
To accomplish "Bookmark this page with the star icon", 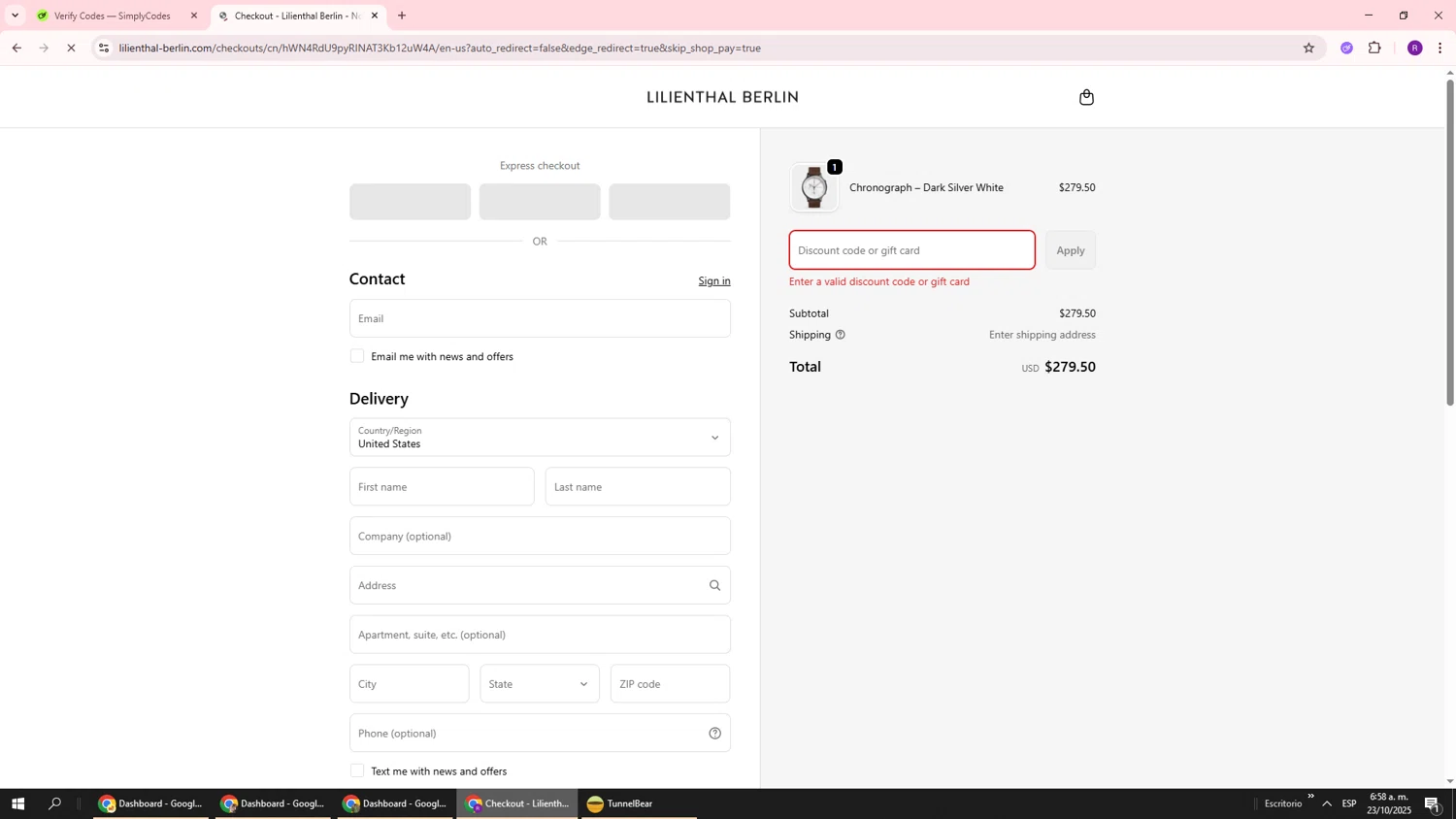I will [1308, 48].
